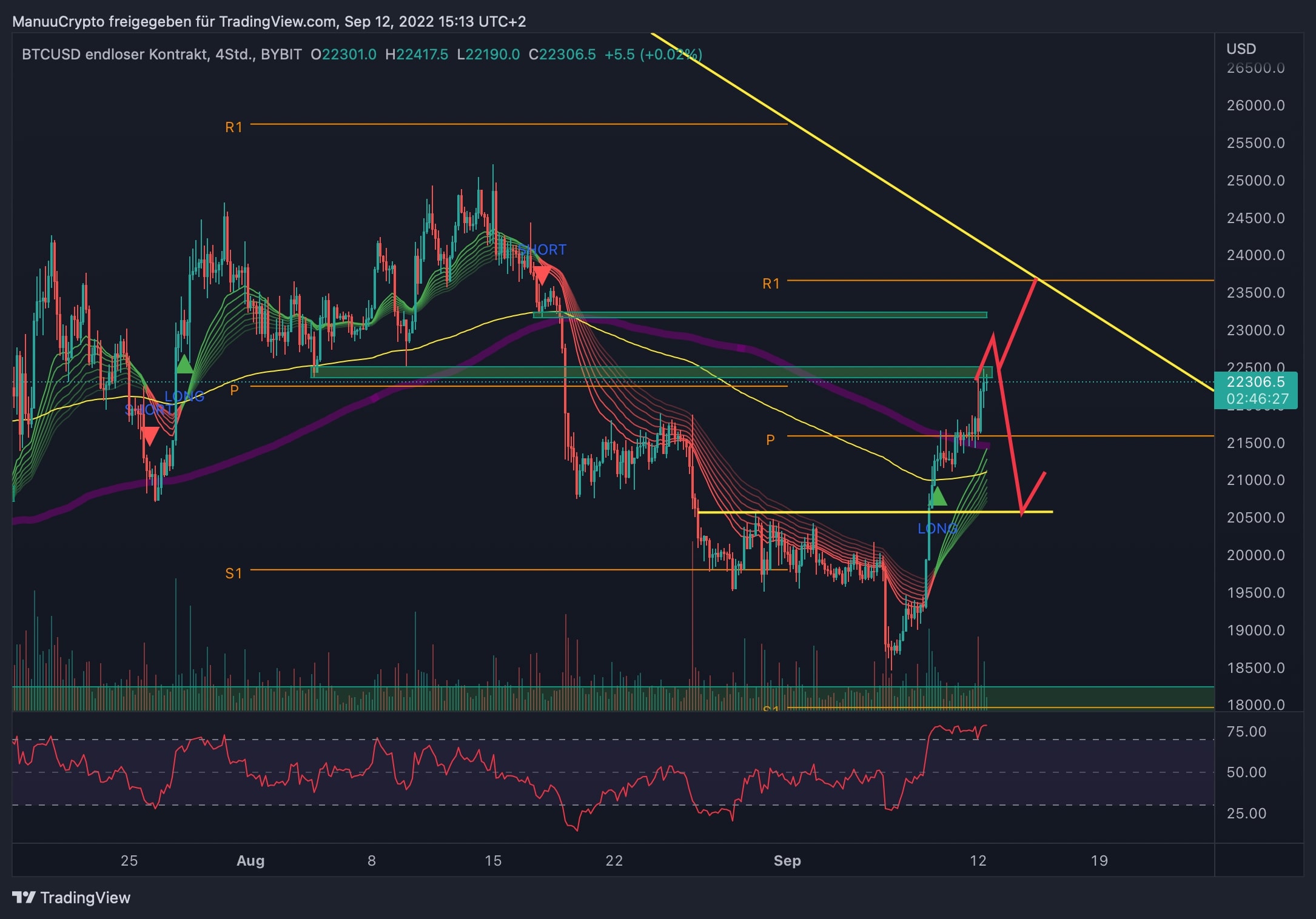Viewport: 1316px width, 919px height.
Task: Select the red down-triangle marker below the August SHORT label
Action: click(x=542, y=275)
